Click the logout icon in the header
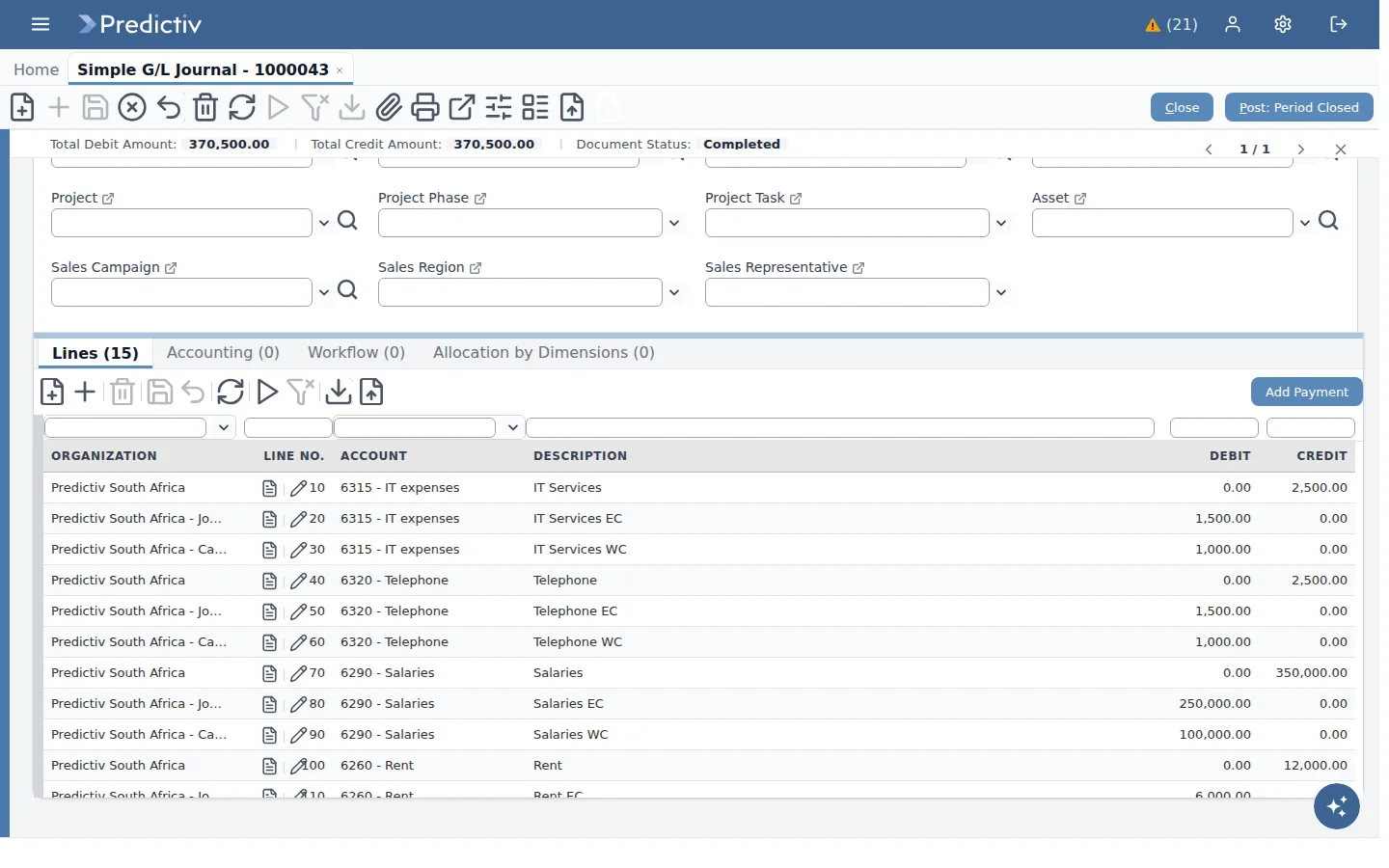This screenshot has height=868, width=1389. point(1339,24)
